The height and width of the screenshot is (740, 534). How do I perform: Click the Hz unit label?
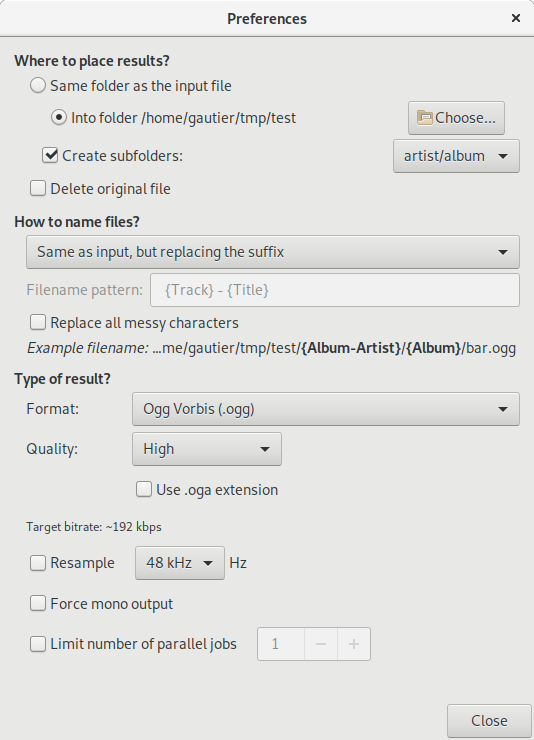238,563
